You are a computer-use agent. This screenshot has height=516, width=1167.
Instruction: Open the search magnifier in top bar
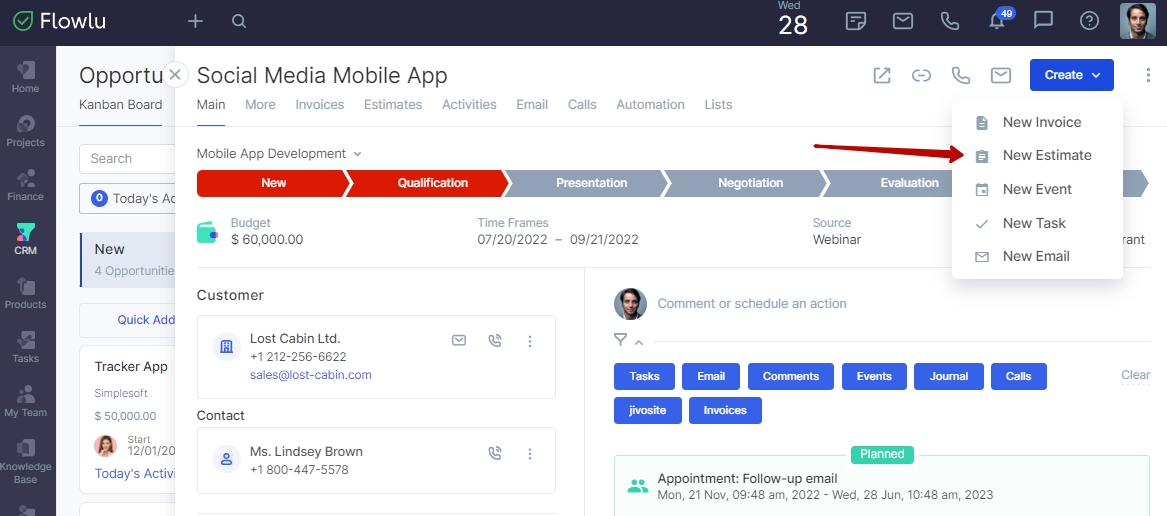[239, 21]
